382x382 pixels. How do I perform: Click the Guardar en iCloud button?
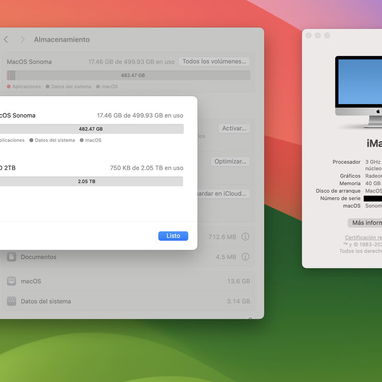[x=223, y=193]
